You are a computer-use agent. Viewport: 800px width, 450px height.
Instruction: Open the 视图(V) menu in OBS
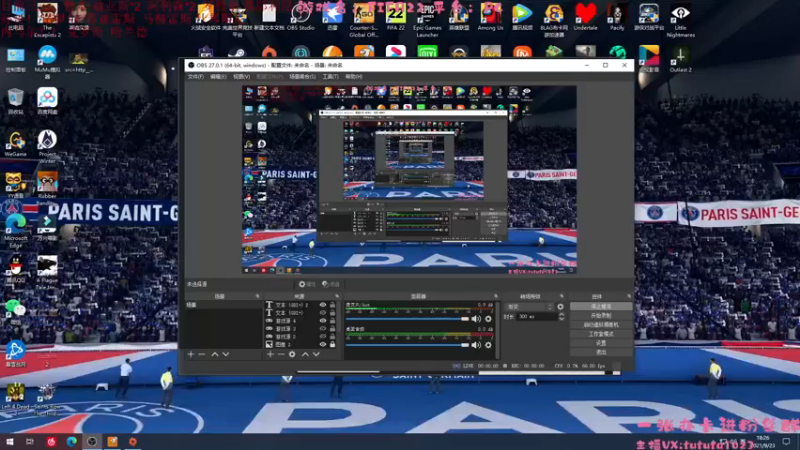(241, 77)
